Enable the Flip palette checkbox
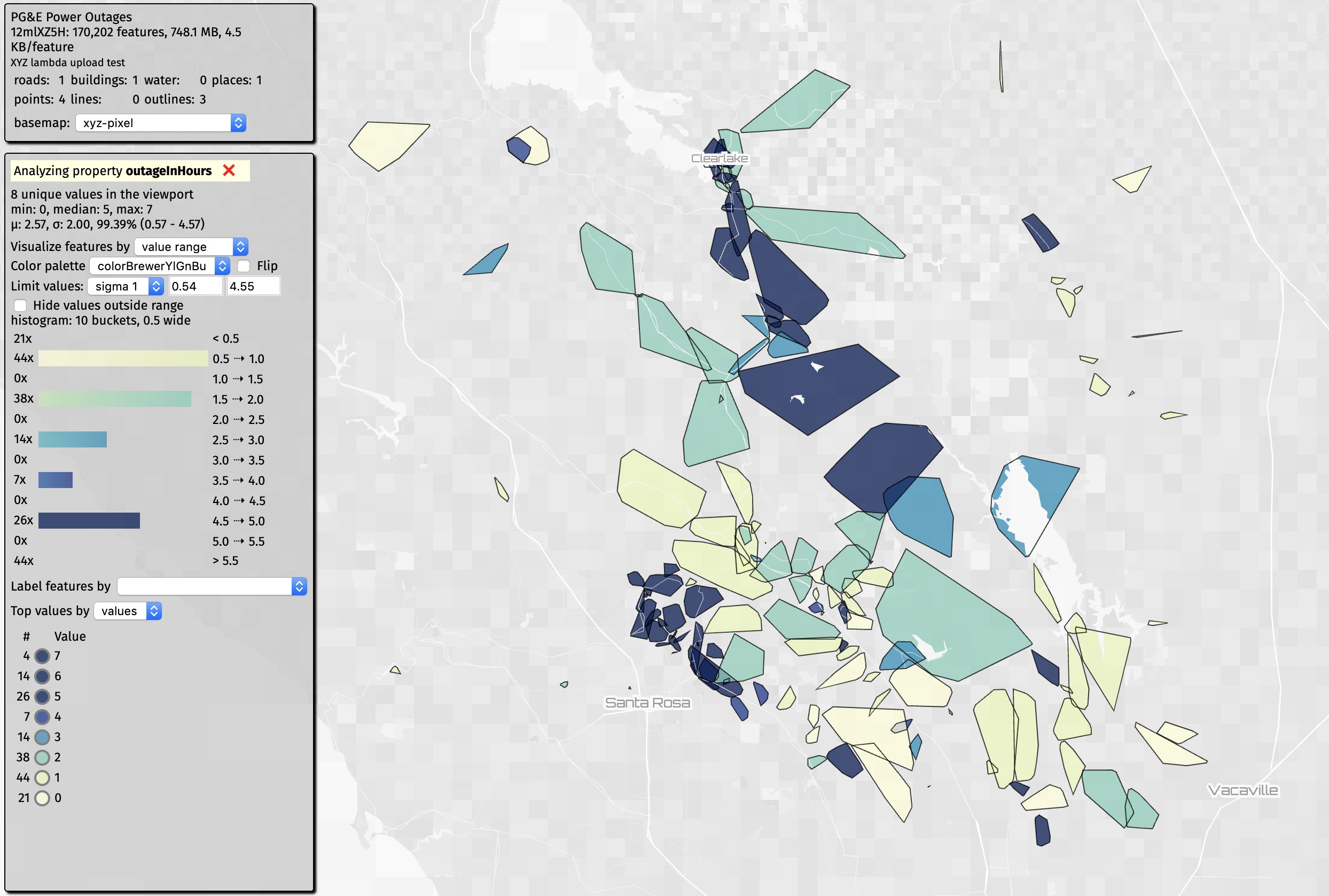Screen dimensions: 1329x896 click(x=244, y=266)
